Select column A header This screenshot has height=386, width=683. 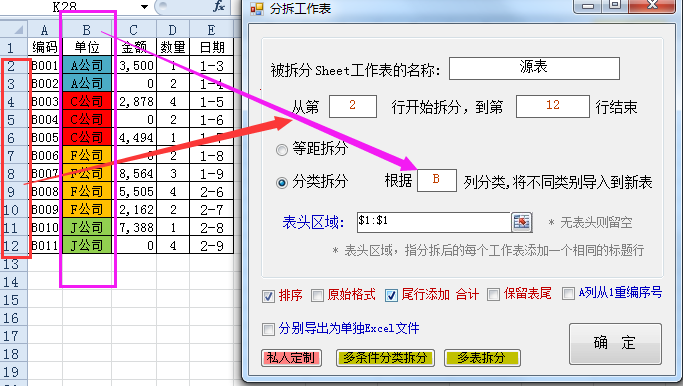point(45,30)
